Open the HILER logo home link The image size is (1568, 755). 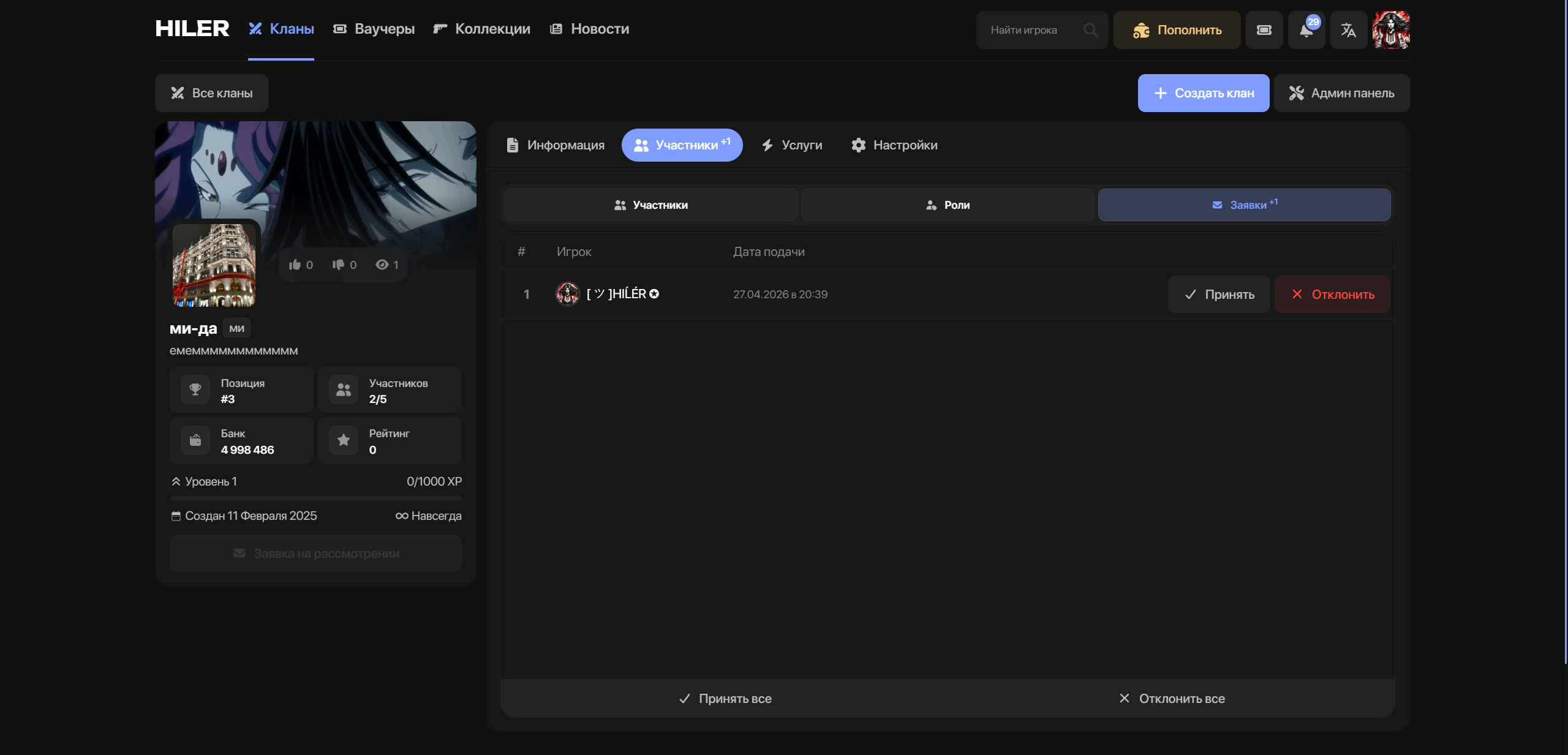click(192, 29)
